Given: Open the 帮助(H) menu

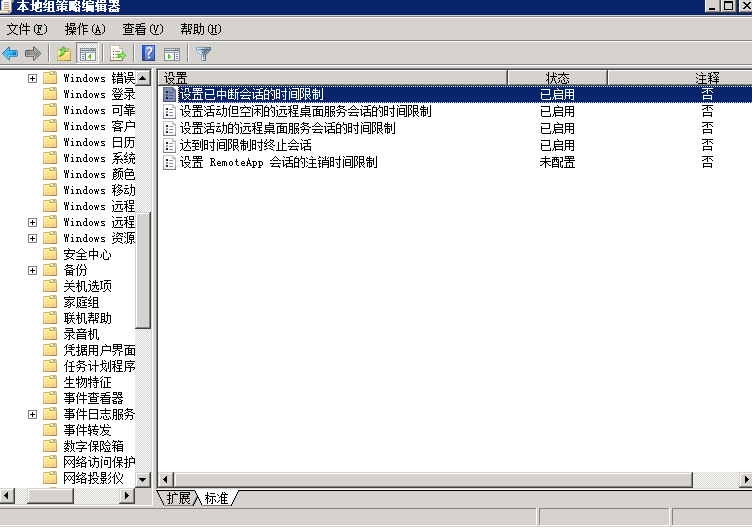Looking at the screenshot, I should click(x=200, y=29).
